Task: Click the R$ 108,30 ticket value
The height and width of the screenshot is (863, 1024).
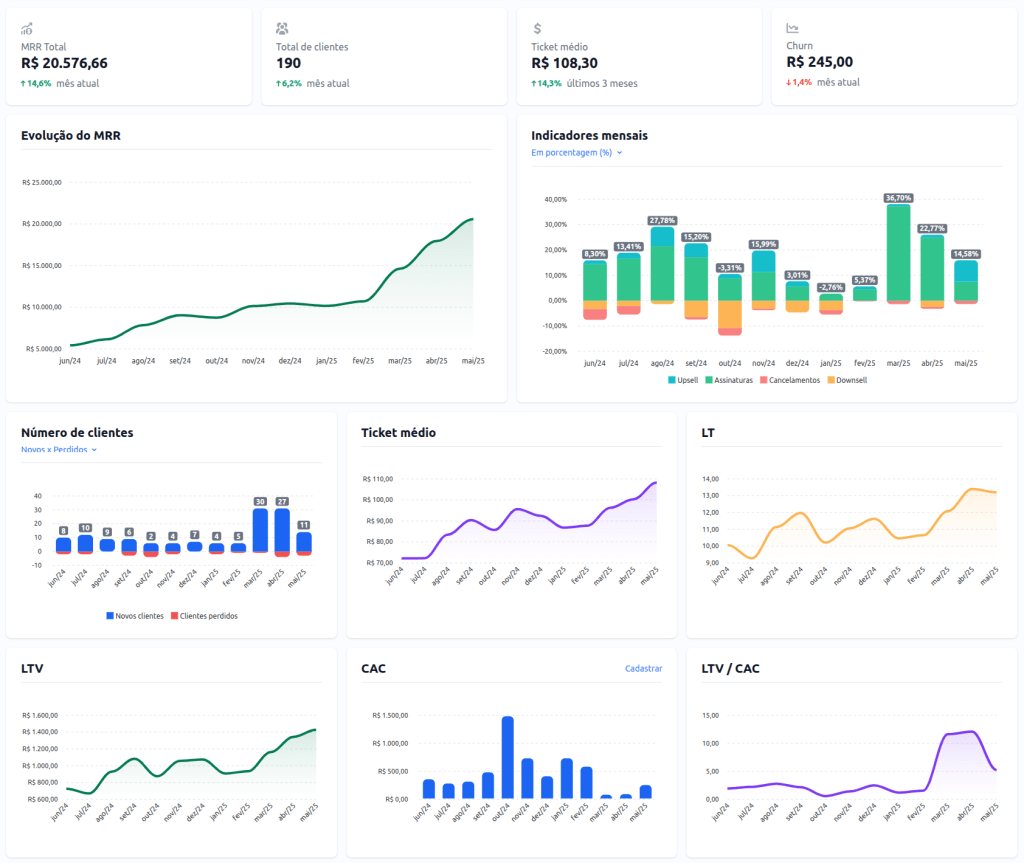Action: (x=564, y=63)
